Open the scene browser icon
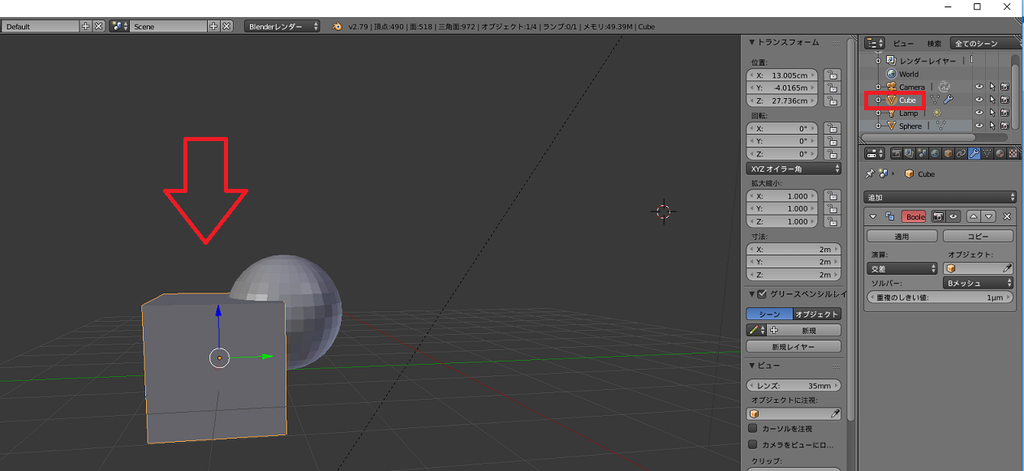 [118, 26]
